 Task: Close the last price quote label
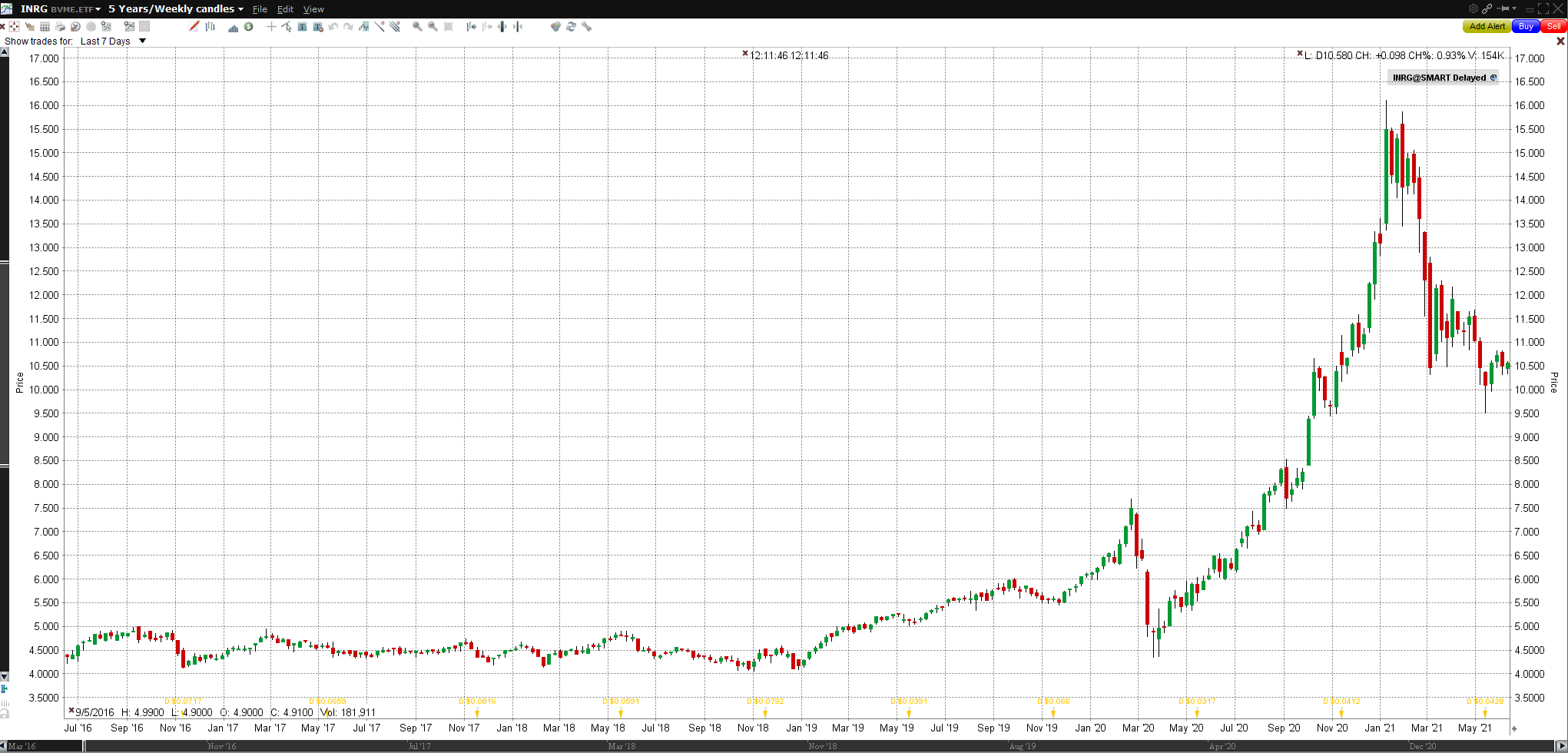click(x=1300, y=54)
